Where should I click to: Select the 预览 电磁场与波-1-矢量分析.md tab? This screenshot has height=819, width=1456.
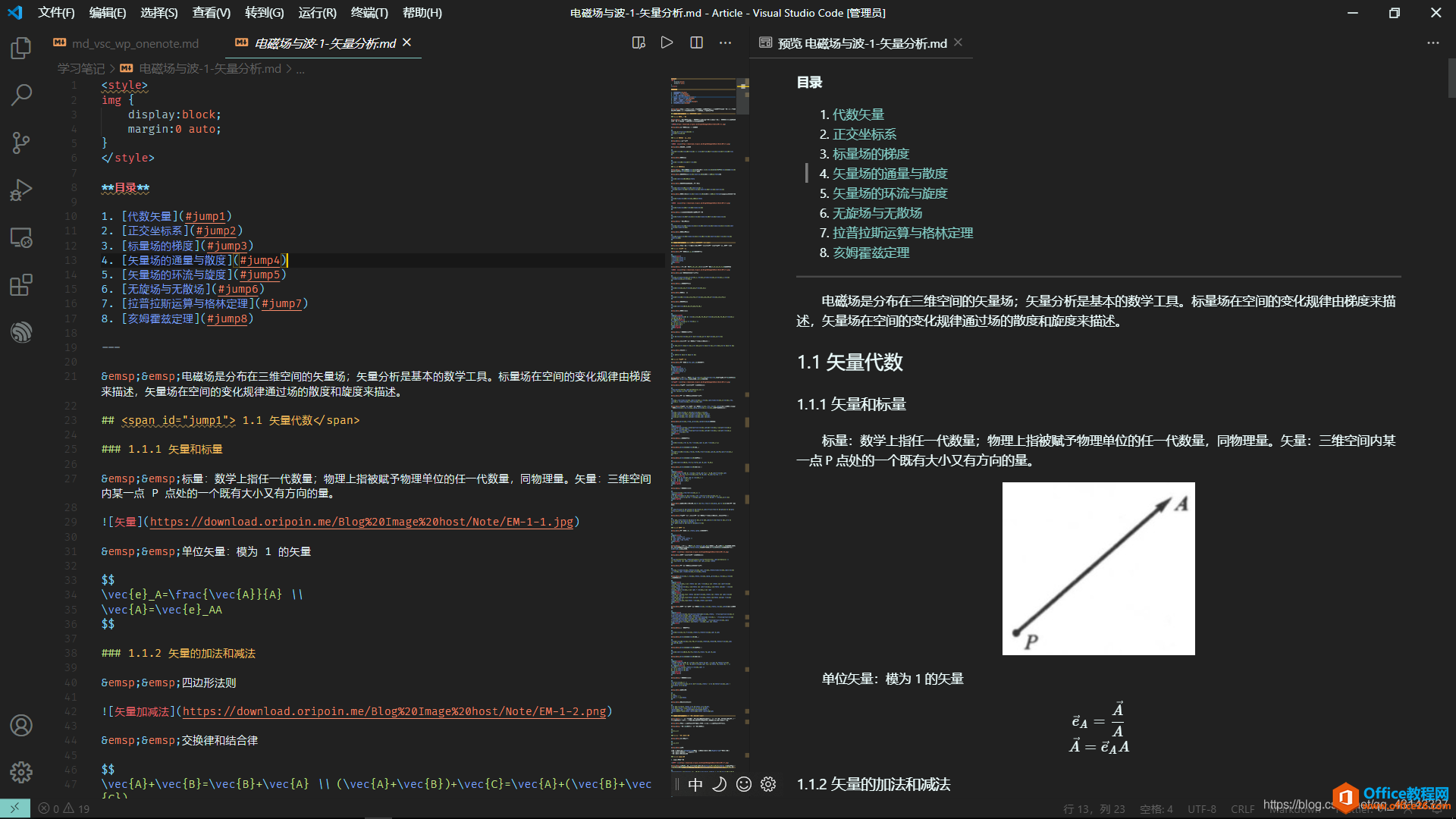[862, 43]
